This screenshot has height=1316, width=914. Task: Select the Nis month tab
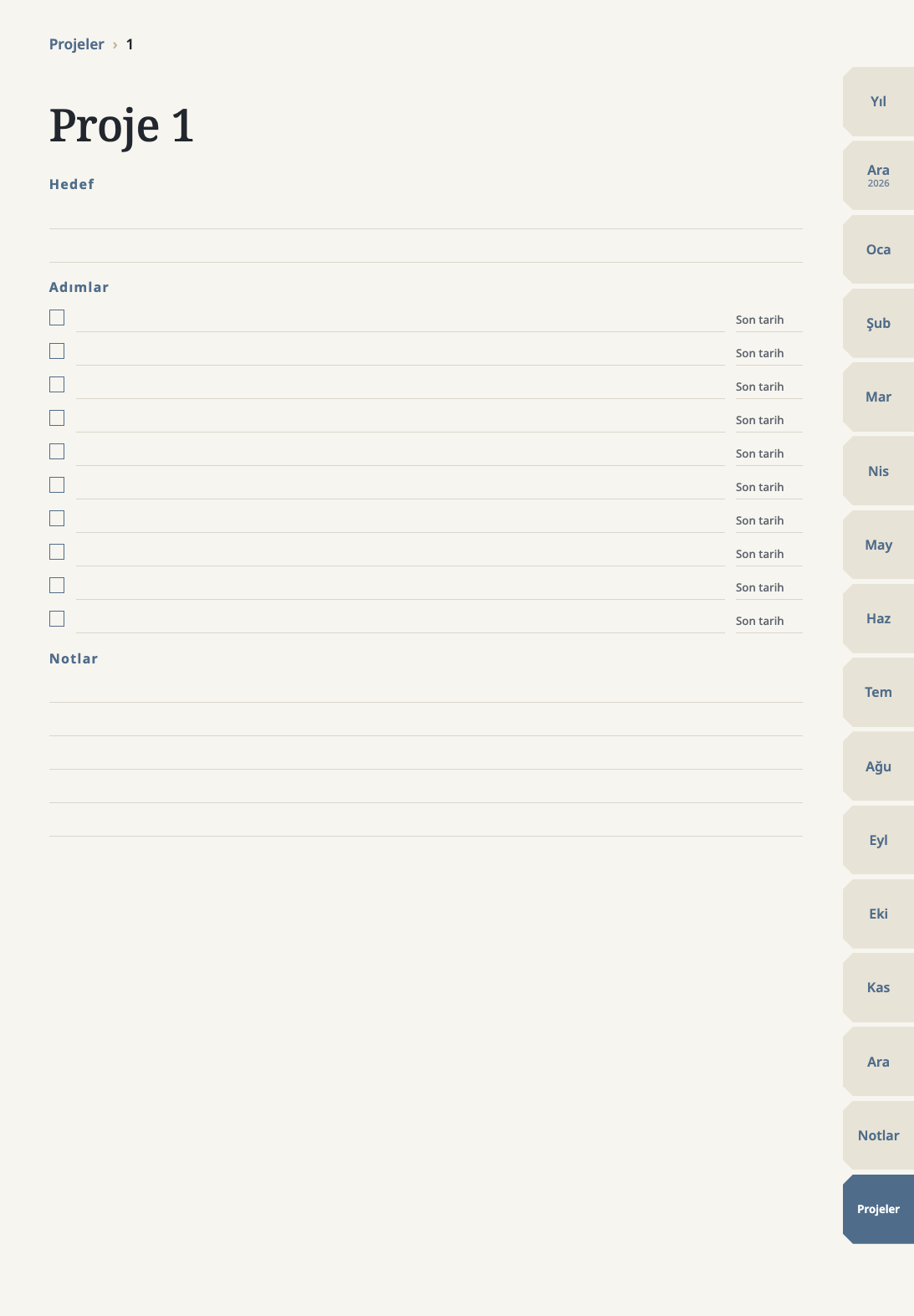[x=878, y=471]
